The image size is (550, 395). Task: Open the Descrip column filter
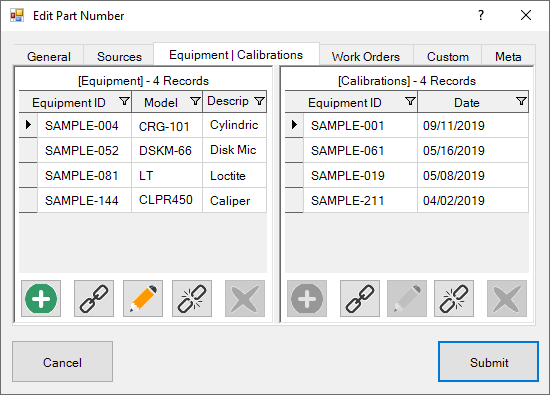[259, 101]
